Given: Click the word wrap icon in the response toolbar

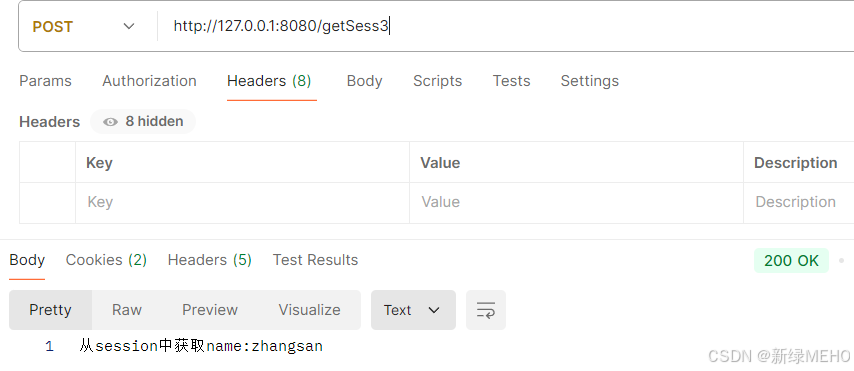Looking at the screenshot, I should [x=486, y=310].
